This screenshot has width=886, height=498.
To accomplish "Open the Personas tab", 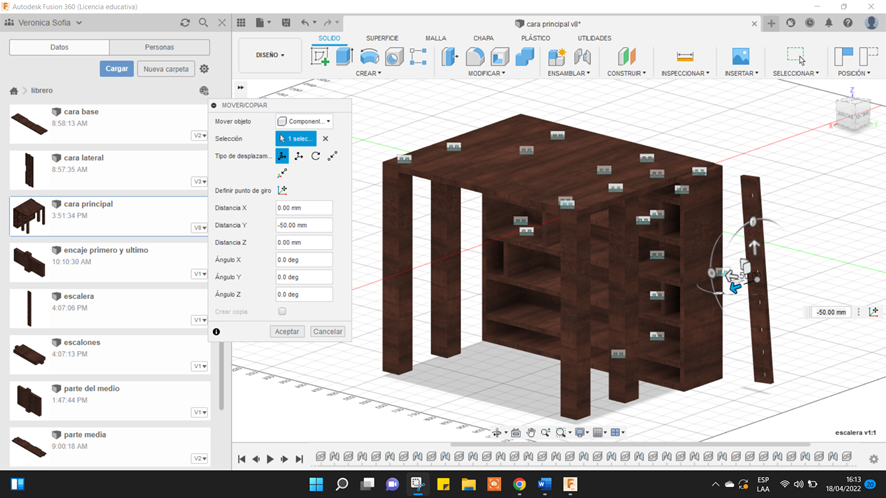I will coord(159,47).
